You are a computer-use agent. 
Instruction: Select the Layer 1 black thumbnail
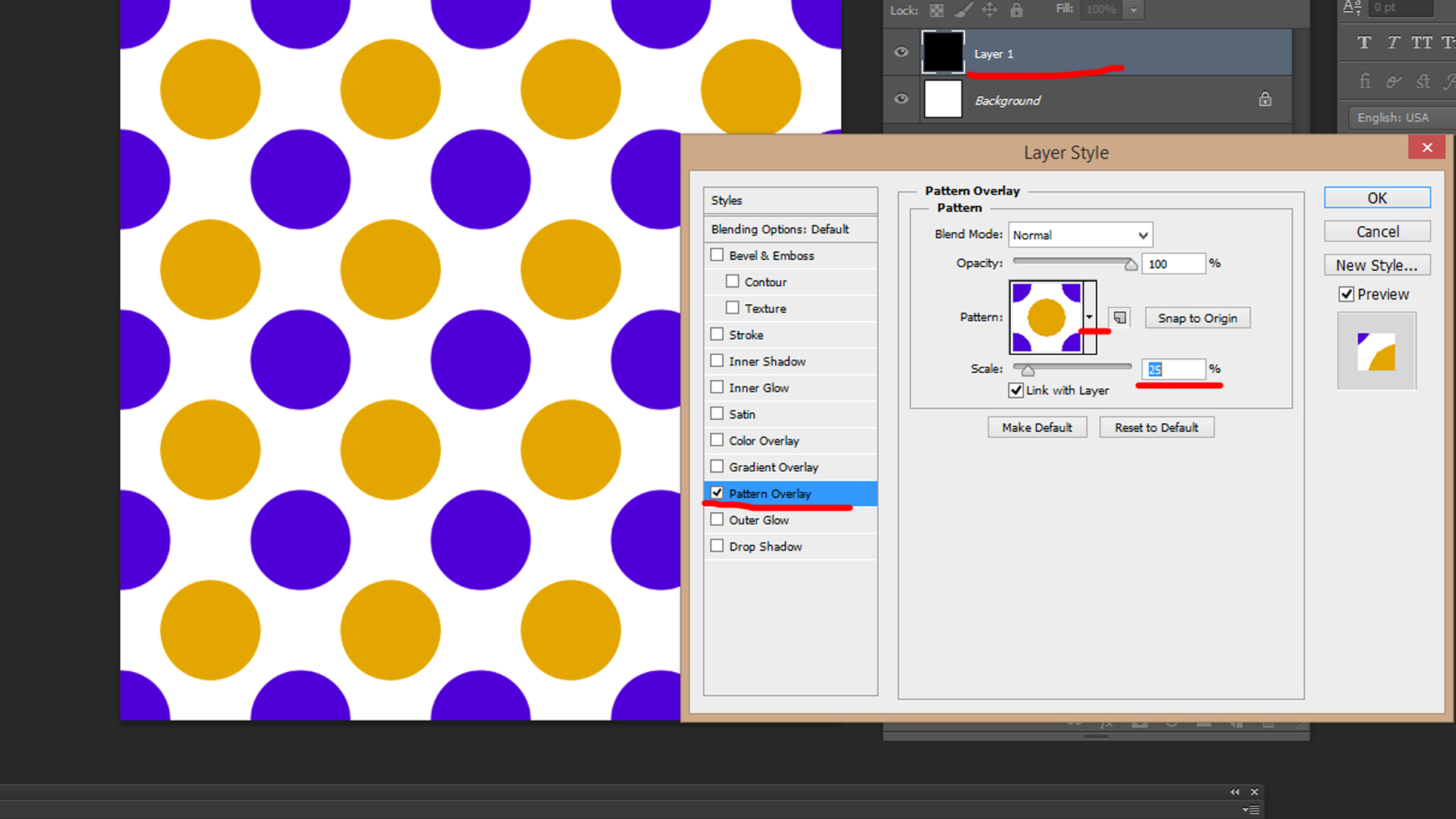coord(943,52)
